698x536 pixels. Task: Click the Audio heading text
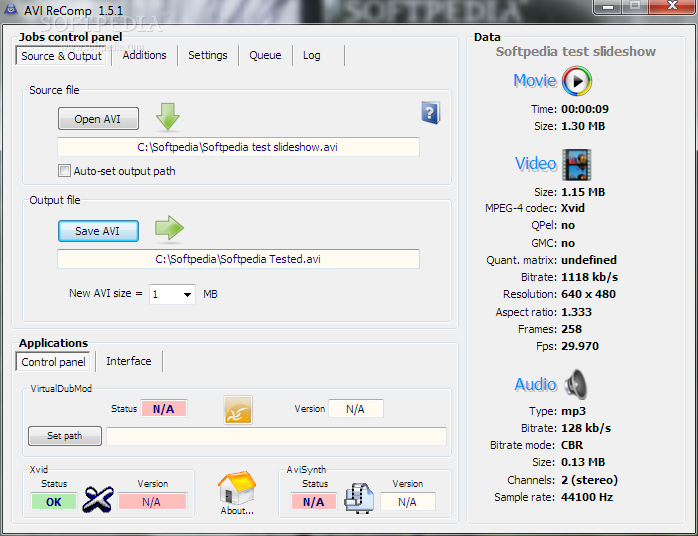pos(536,384)
